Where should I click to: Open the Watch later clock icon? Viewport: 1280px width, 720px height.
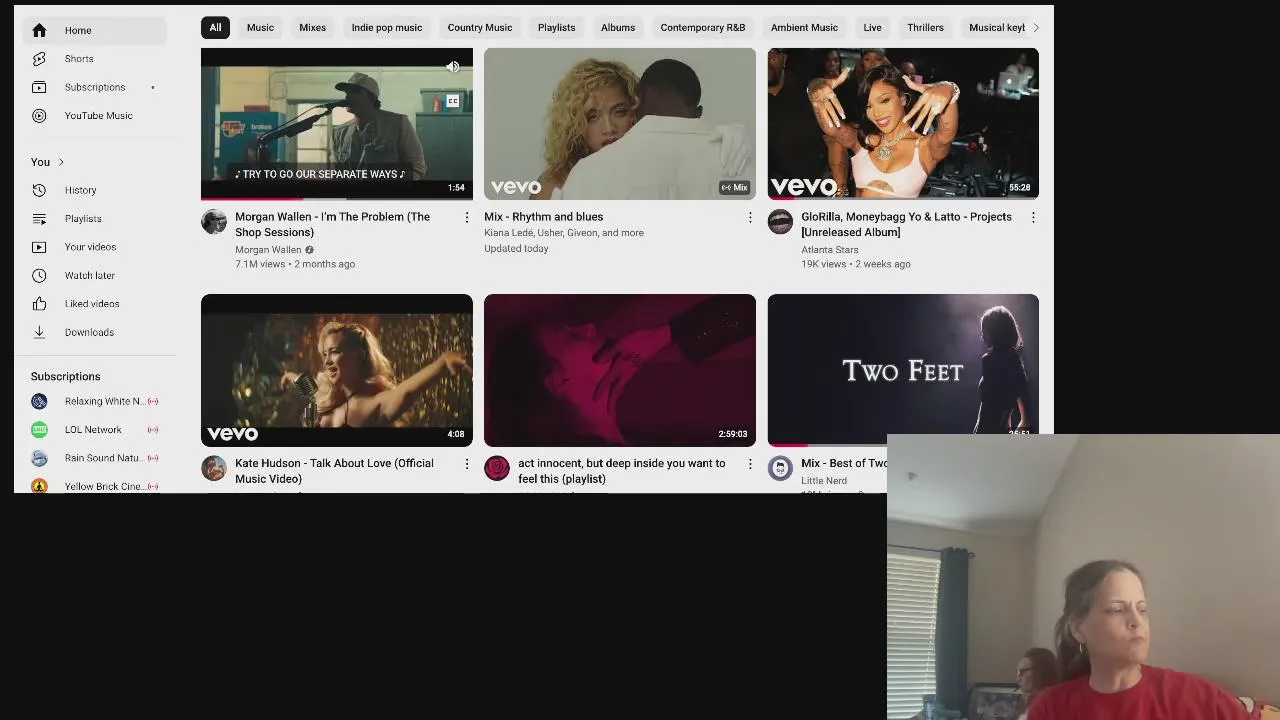39,275
